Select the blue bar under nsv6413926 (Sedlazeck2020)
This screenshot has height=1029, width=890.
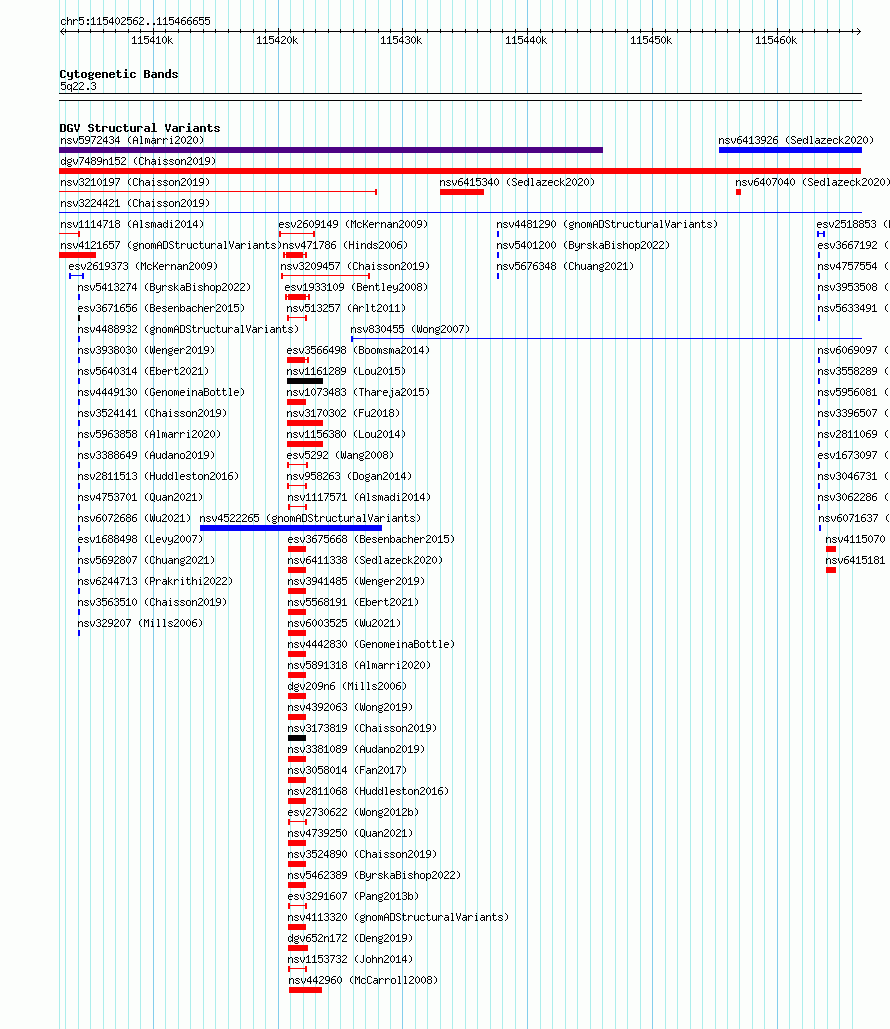790,150
